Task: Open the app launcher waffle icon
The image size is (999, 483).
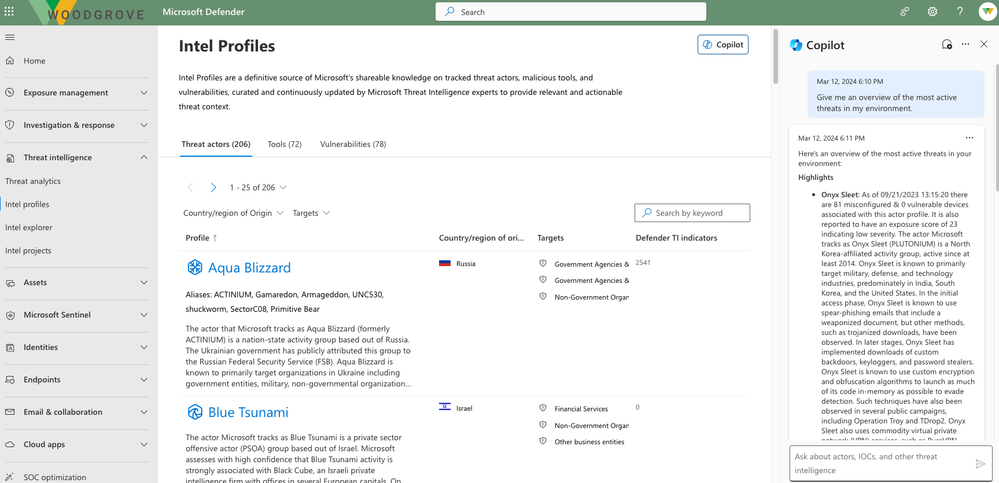Action: coord(10,11)
